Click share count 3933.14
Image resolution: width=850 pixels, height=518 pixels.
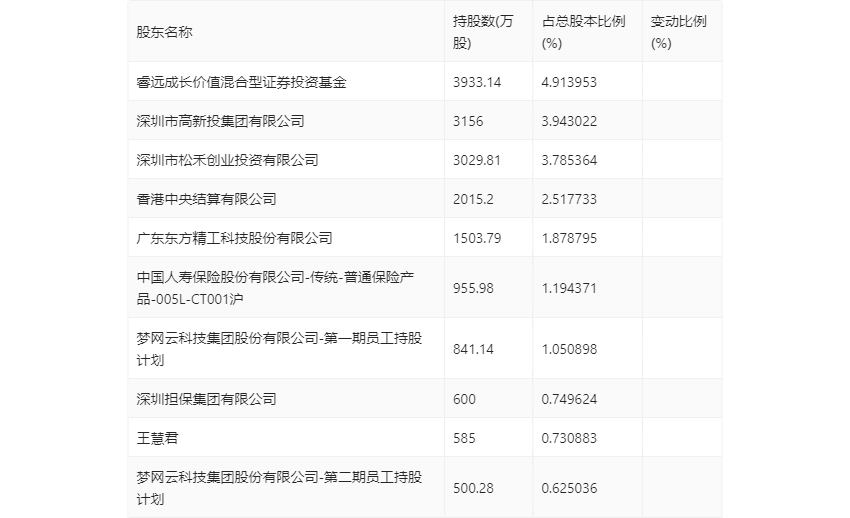(477, 82)
